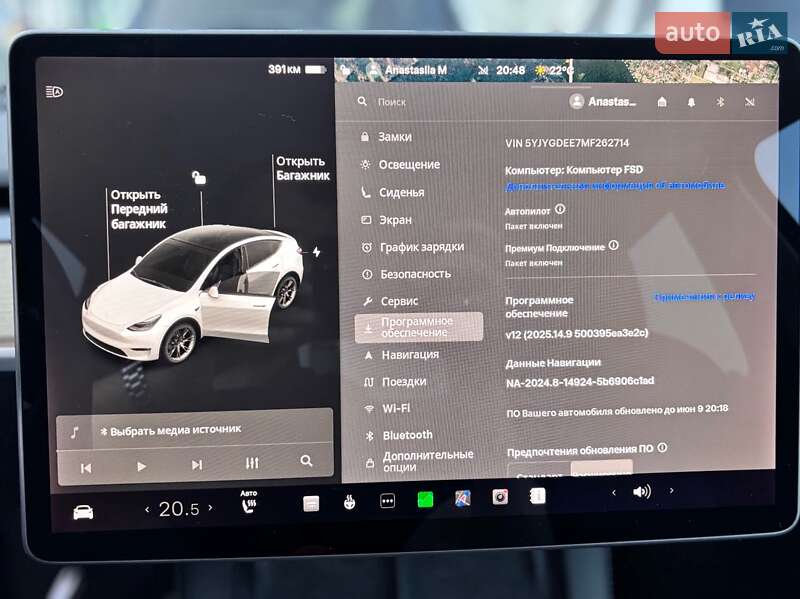Viewport: 800px width, 599px height.
Task: Tap the 20.5 temperature control to adjust climate
Action: (180, 508)
